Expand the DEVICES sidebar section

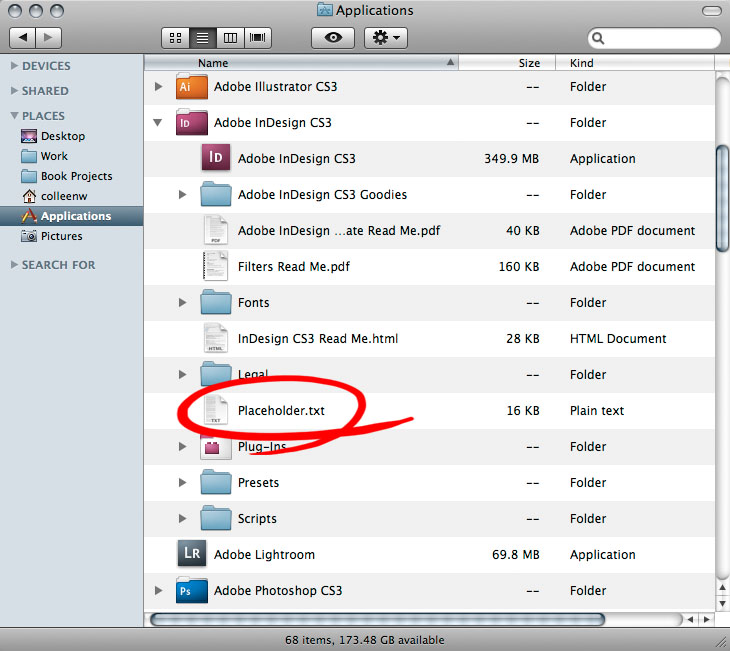point(14,66)
